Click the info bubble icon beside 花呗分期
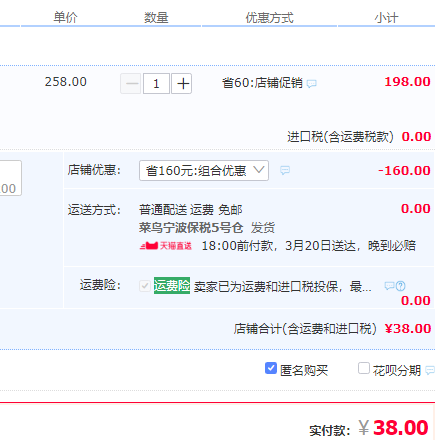Viewport: 439px width, 440px height. pos(430,370)
